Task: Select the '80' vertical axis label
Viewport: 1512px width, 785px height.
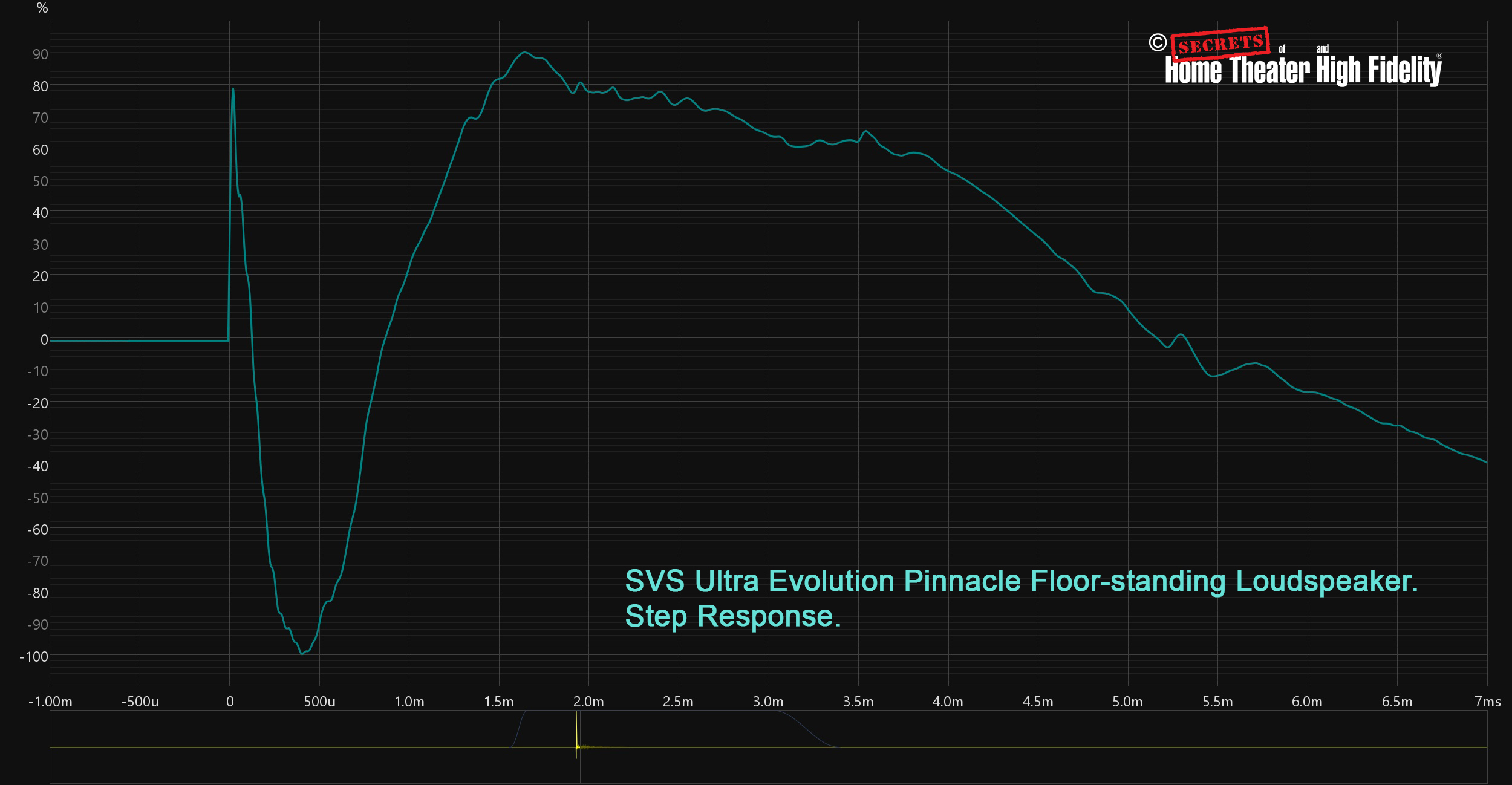Action: click(x=41, y=86)
